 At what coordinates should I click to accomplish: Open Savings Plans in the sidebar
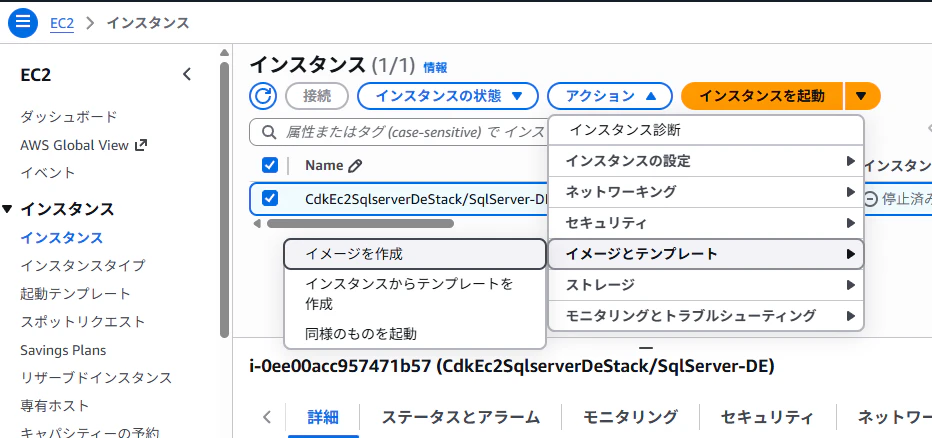63,350
